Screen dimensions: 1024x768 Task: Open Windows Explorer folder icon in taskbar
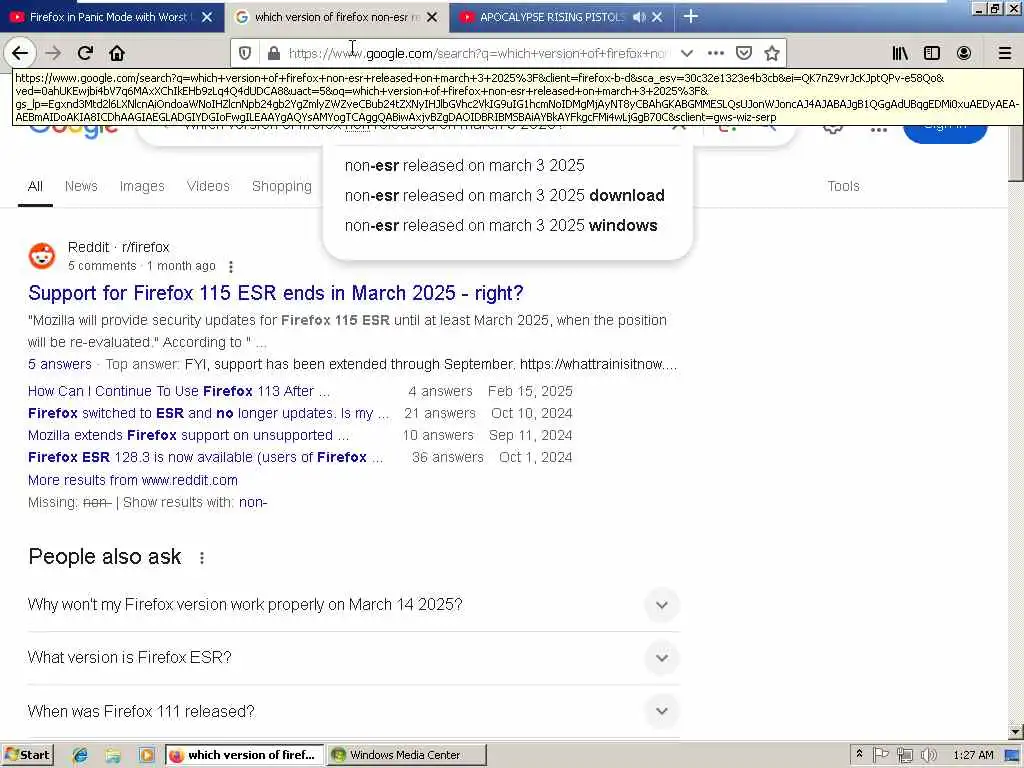click(113, 755)
